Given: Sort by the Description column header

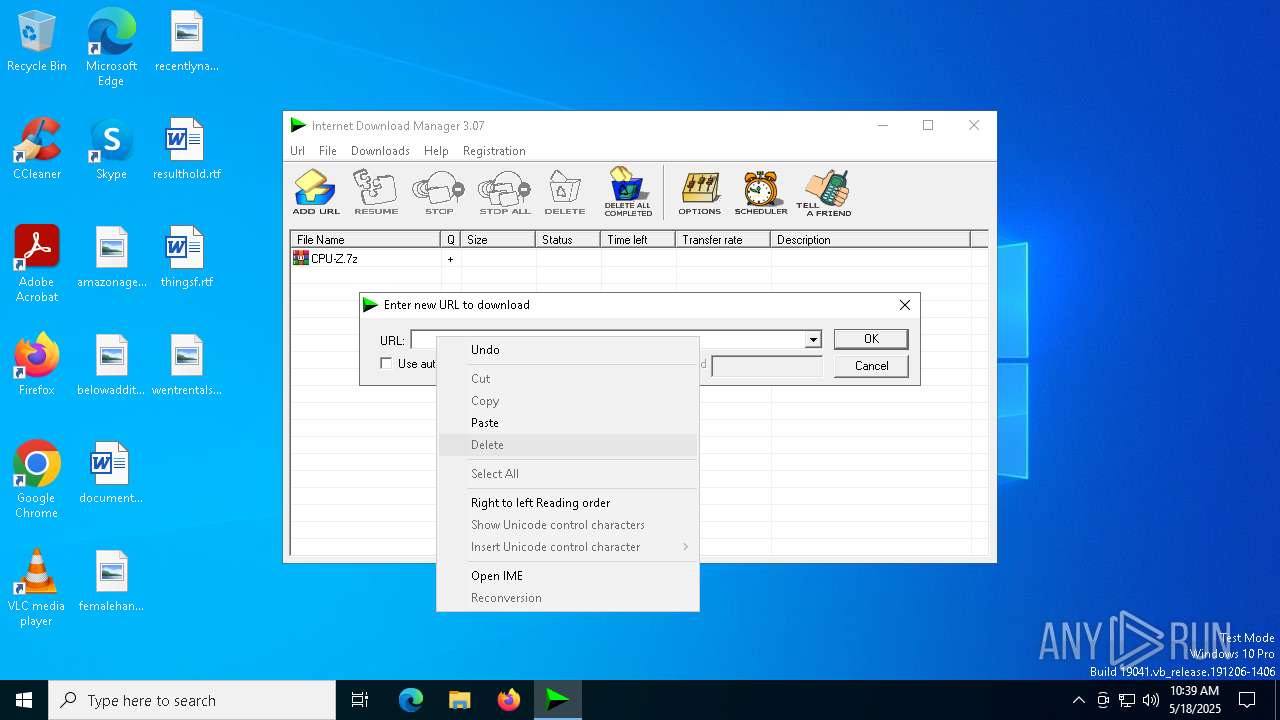Looking at the screenshot, I should click(x=870, y=240).
